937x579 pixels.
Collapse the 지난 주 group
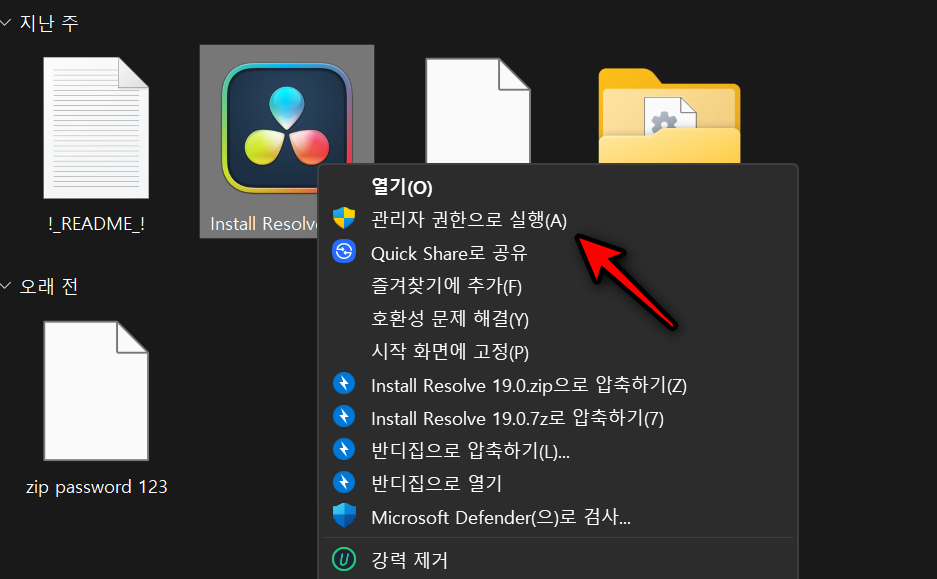pos(6,23)
